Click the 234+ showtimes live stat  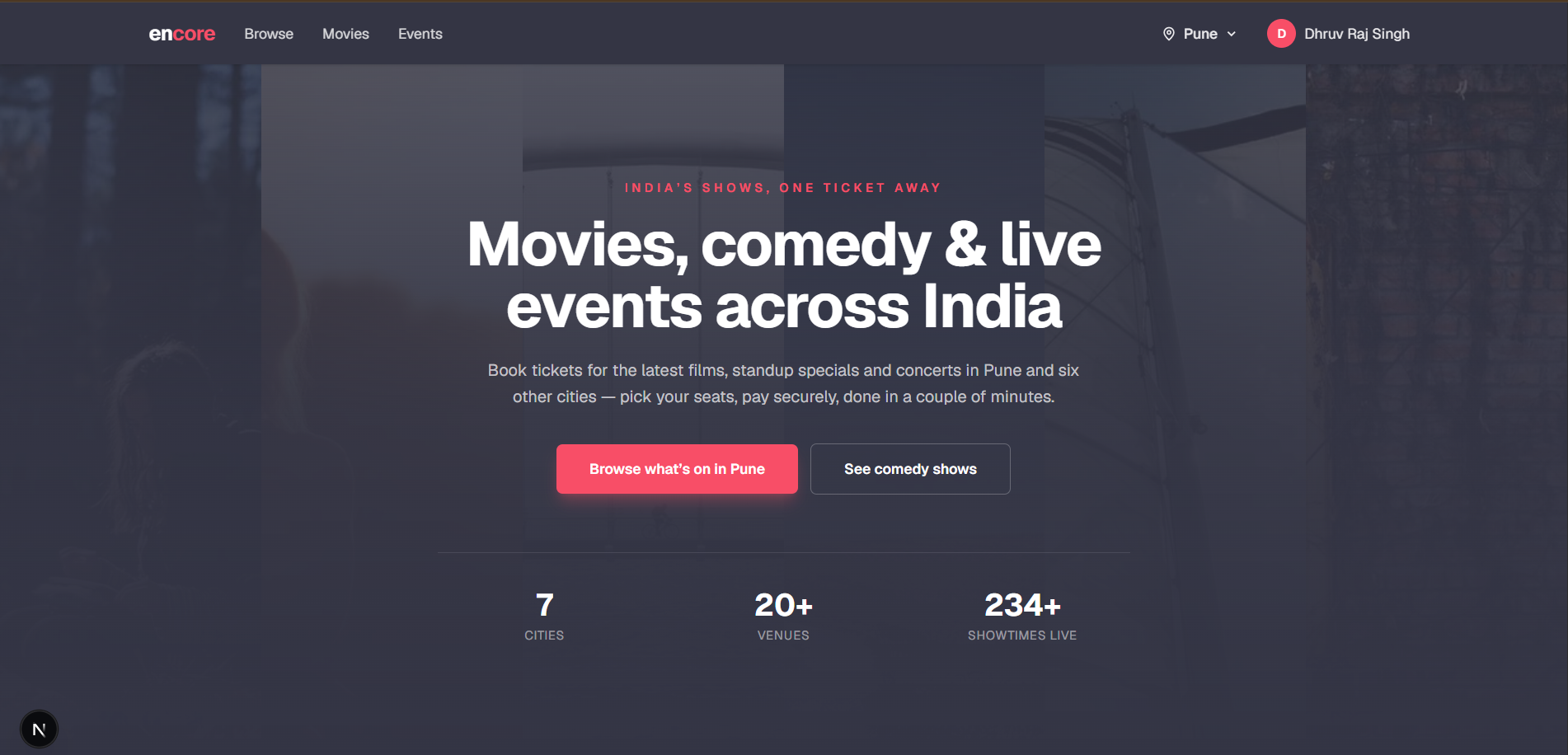(x=1022, y=617)
